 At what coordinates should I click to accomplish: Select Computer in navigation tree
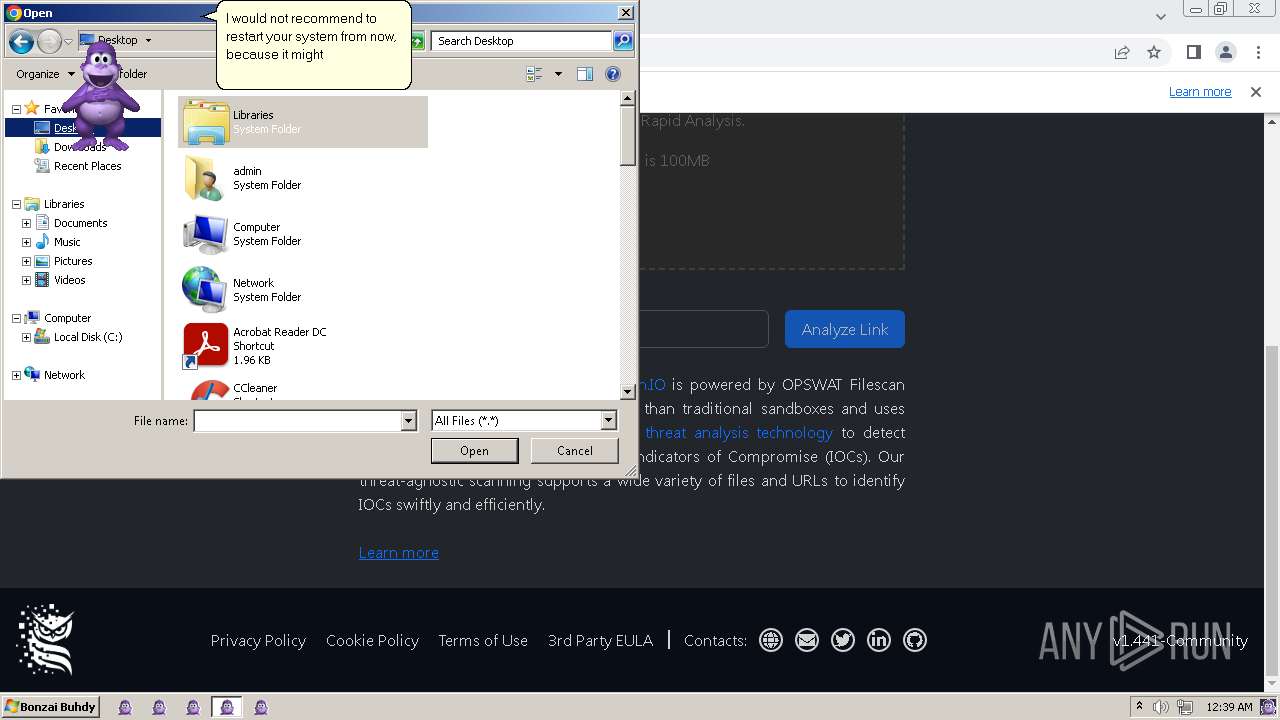tap(67, 318)
